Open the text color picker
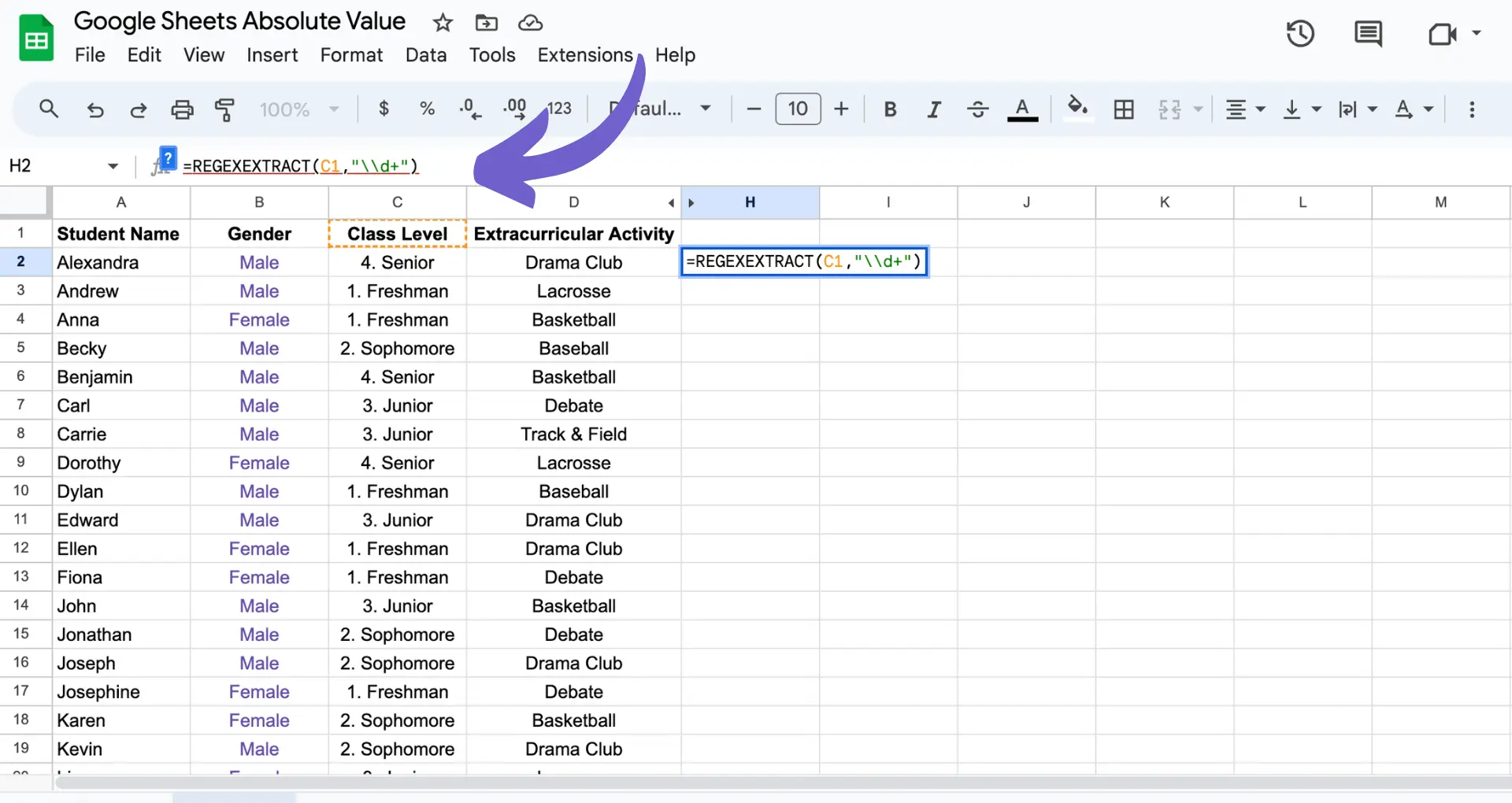 1022,109
